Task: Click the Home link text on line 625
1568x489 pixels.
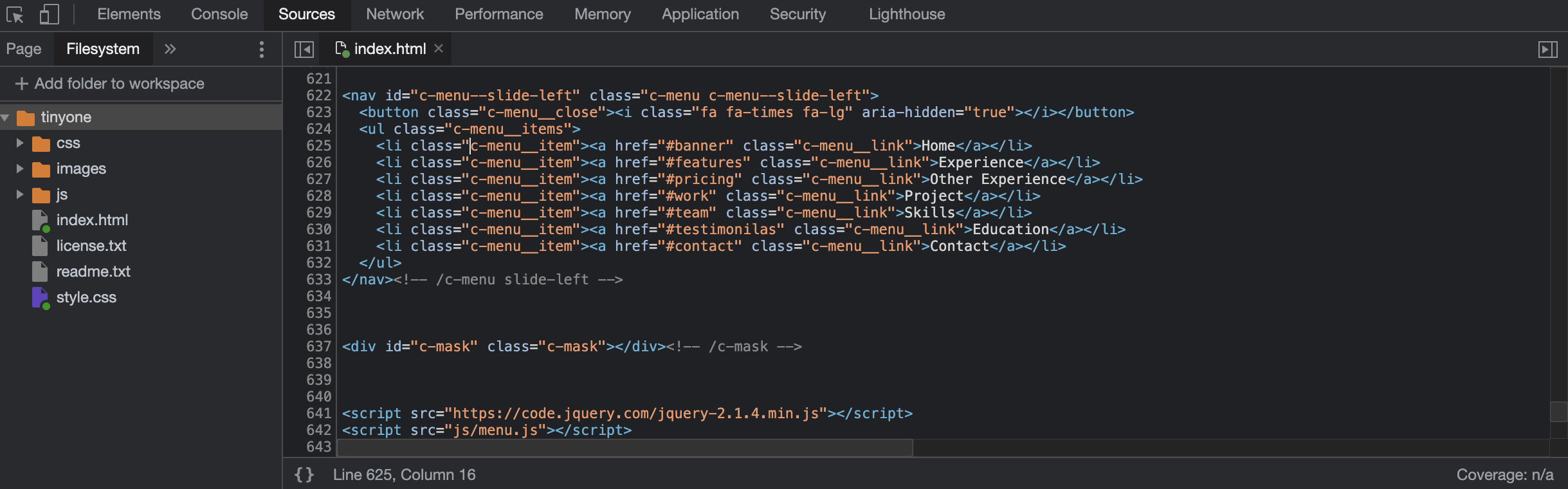Action: 939,145
